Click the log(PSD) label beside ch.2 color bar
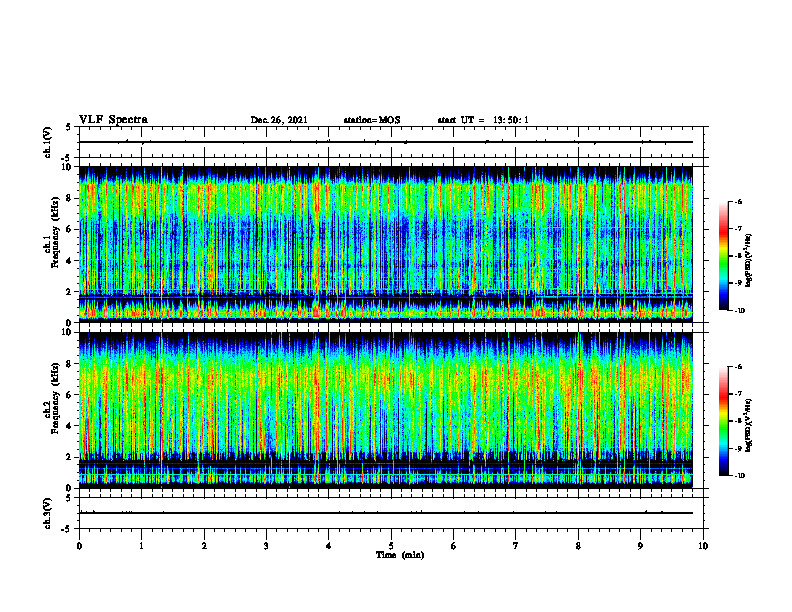Screen dimensions: 792x612 click(749, 426)
